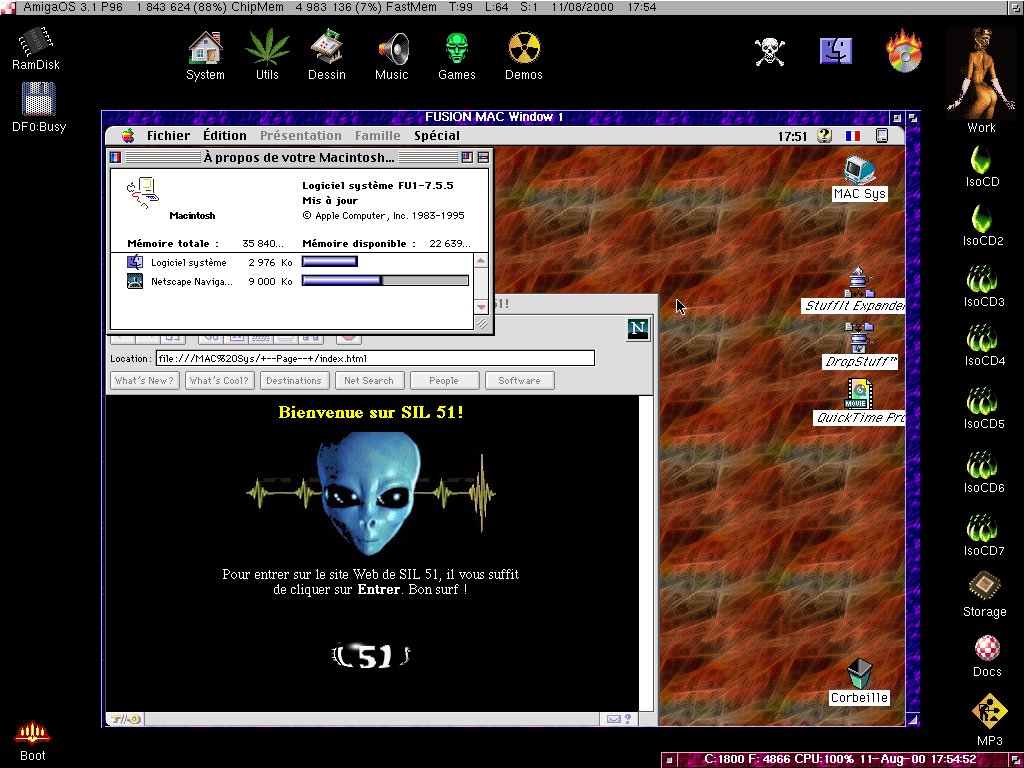
Task: Open the Apple menu icon
Action: pyautogui.click(x=127, y=135)
